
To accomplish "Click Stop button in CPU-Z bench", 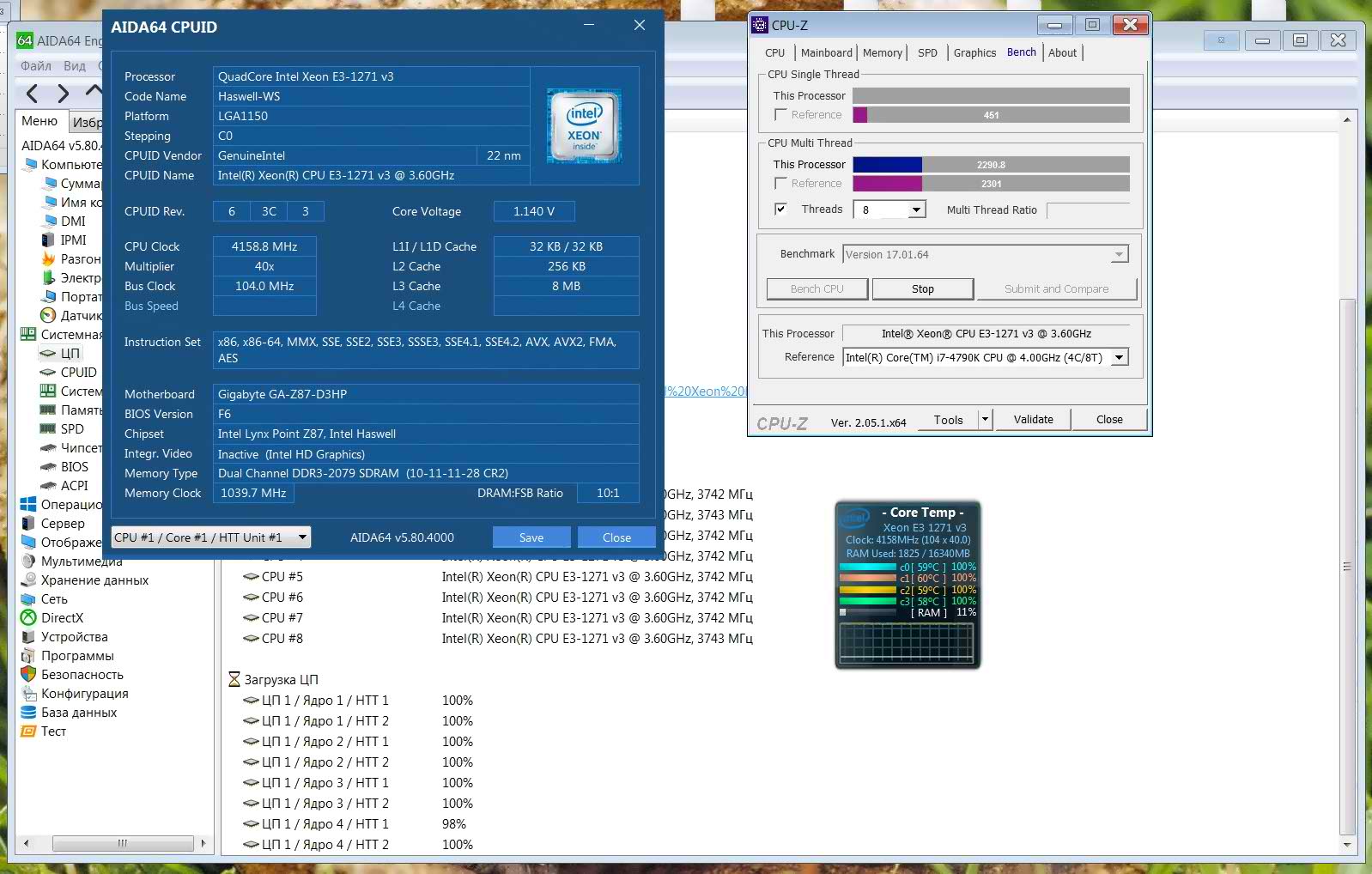I will 923,288.
